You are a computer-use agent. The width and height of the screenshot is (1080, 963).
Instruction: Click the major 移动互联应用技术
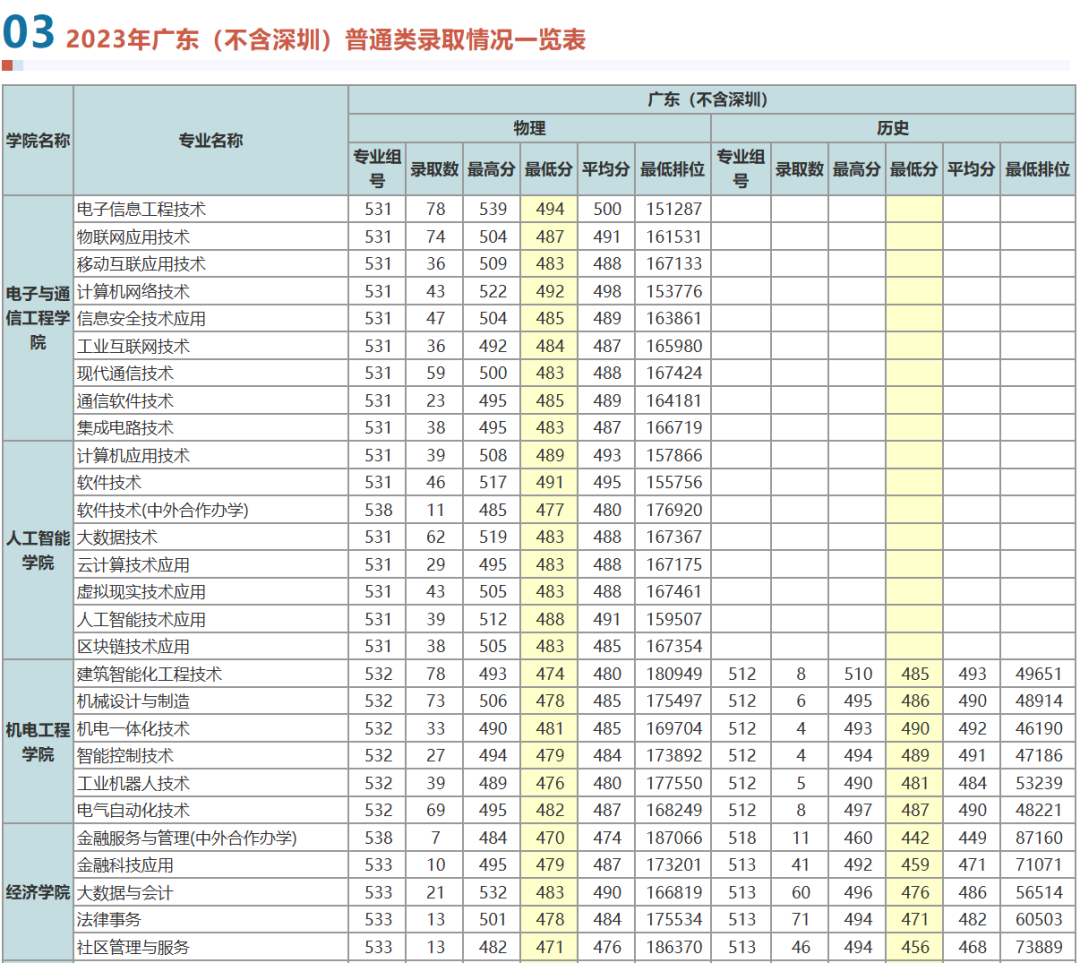pos(141,264)
